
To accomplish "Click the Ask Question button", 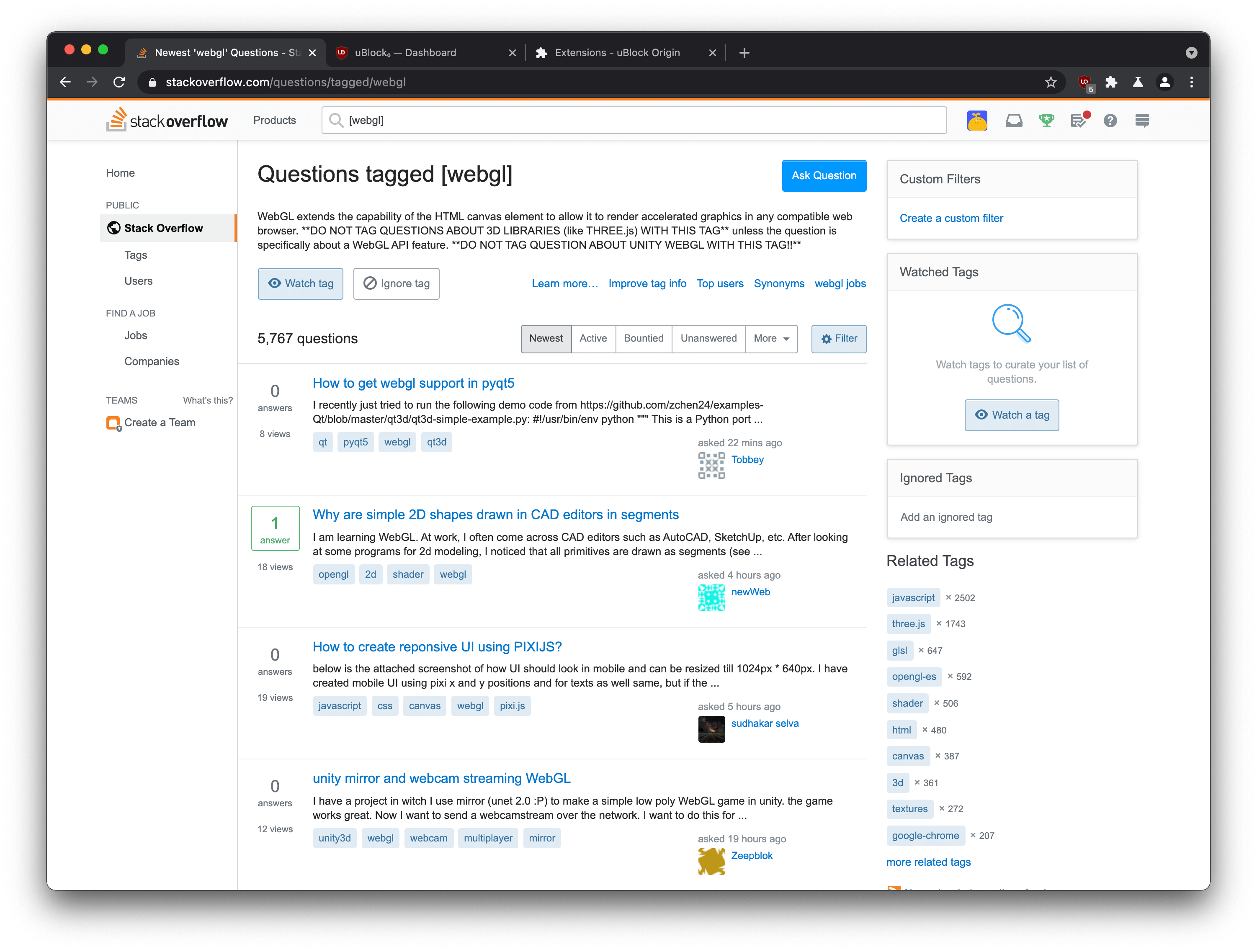I will point(824,175).
